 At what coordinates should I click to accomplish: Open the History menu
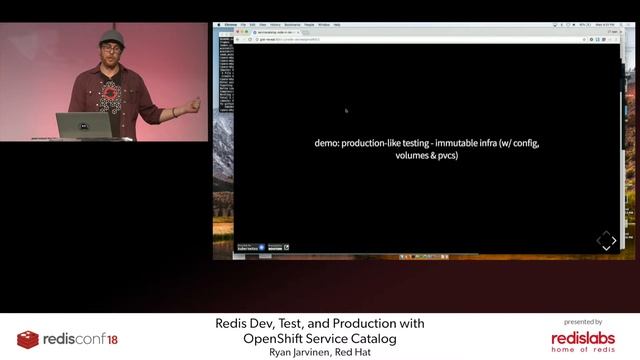click(x=275, y=25)
